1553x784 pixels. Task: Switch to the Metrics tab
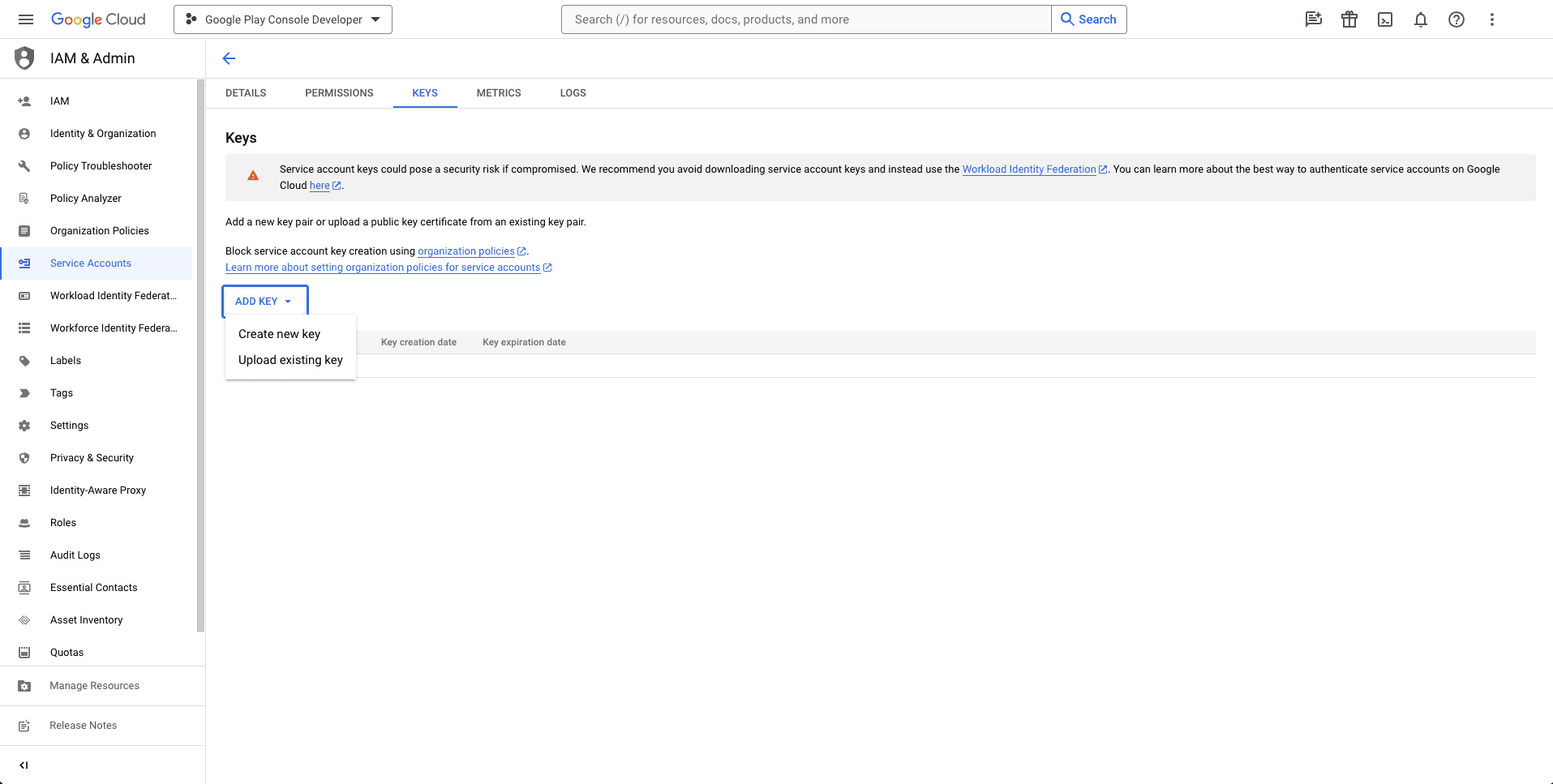(499, 93)
